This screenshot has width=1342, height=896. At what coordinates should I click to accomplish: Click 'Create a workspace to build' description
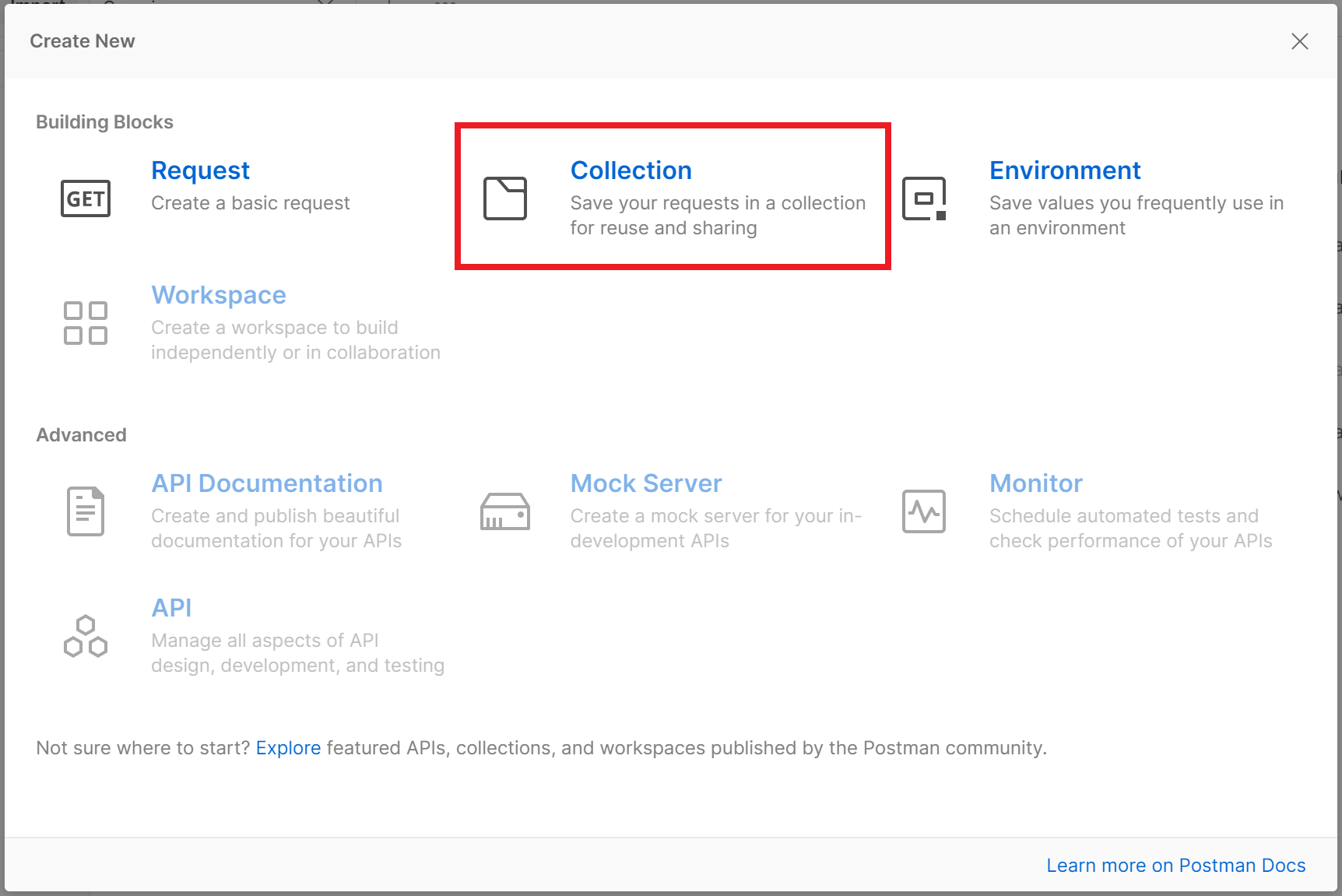point(296,340)
